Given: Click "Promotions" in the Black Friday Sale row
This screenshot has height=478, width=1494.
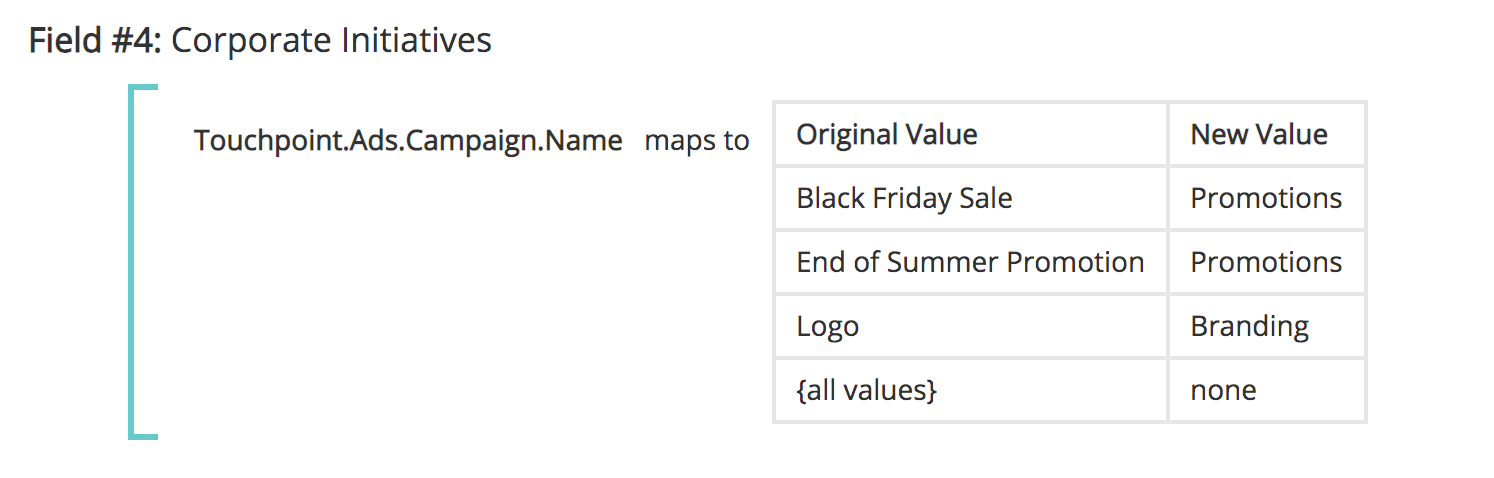Looking at the screenshot, I should [1266, 199].
